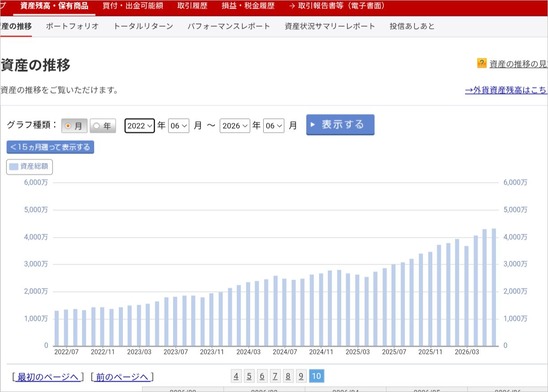Open the end year 2026 dropdown
This screenshot has width=548, height=392.
[x=235, y=126]
